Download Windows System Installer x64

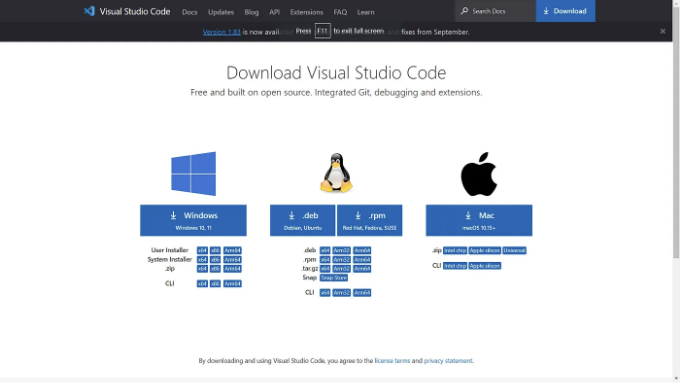point(202,259)
